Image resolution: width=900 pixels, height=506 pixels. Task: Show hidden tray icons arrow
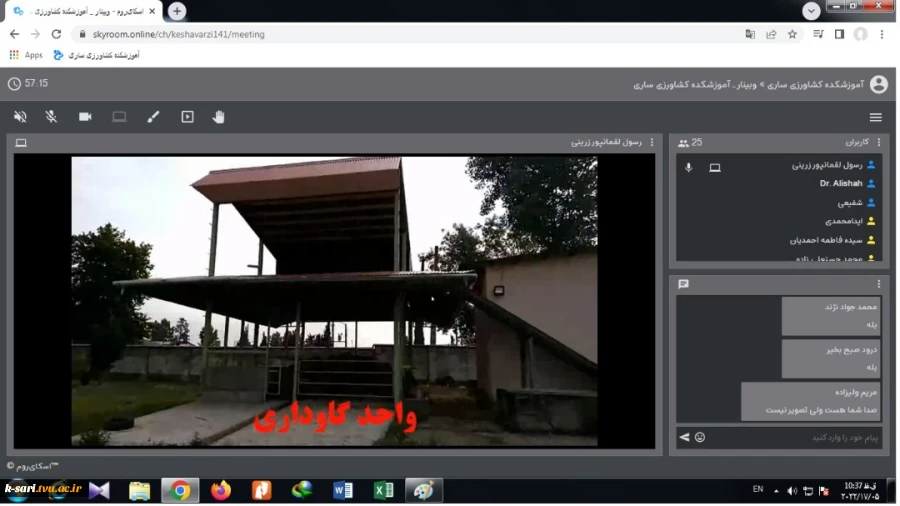[776, 491]
